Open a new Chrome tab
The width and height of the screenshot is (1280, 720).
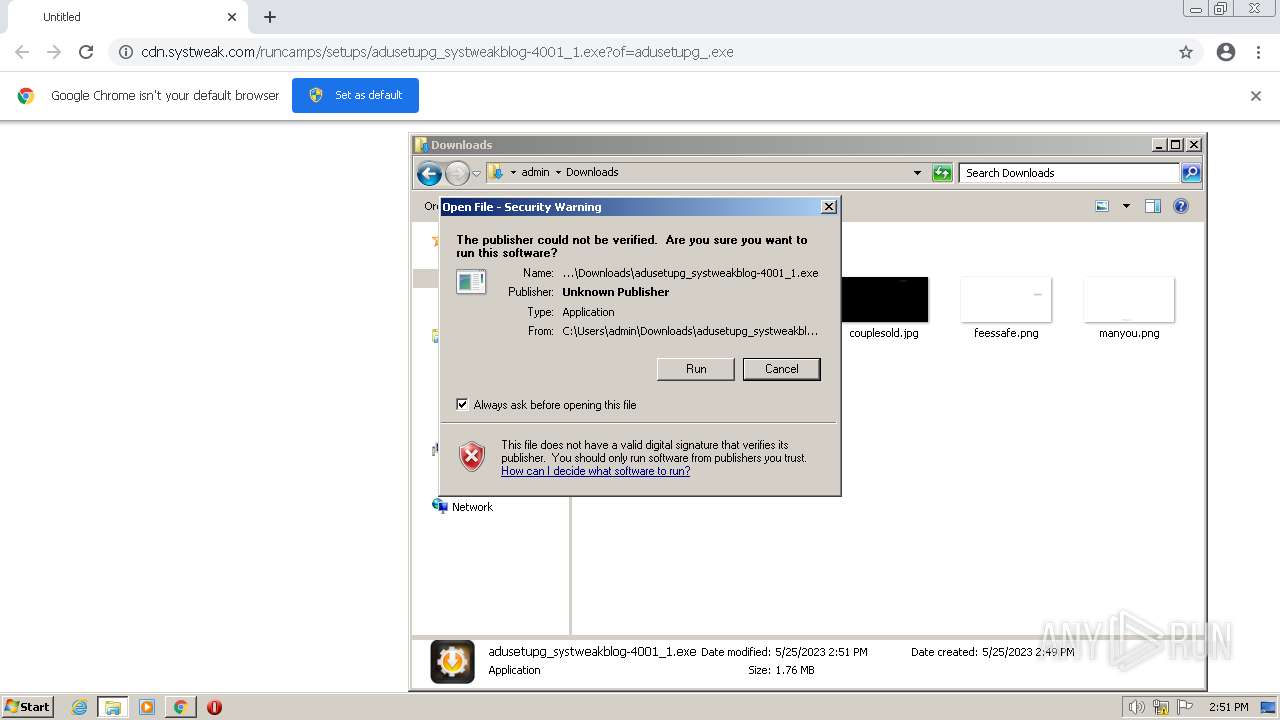(x=270, y=17)
